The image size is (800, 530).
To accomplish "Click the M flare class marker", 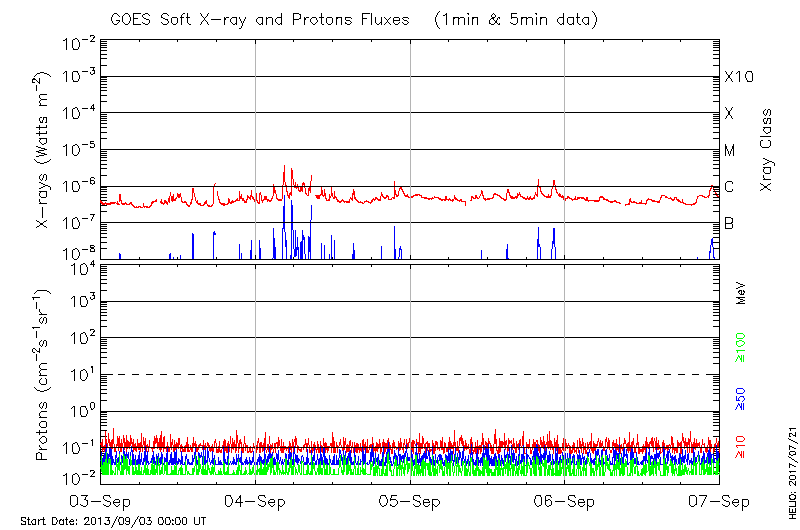I will point(730,150).
